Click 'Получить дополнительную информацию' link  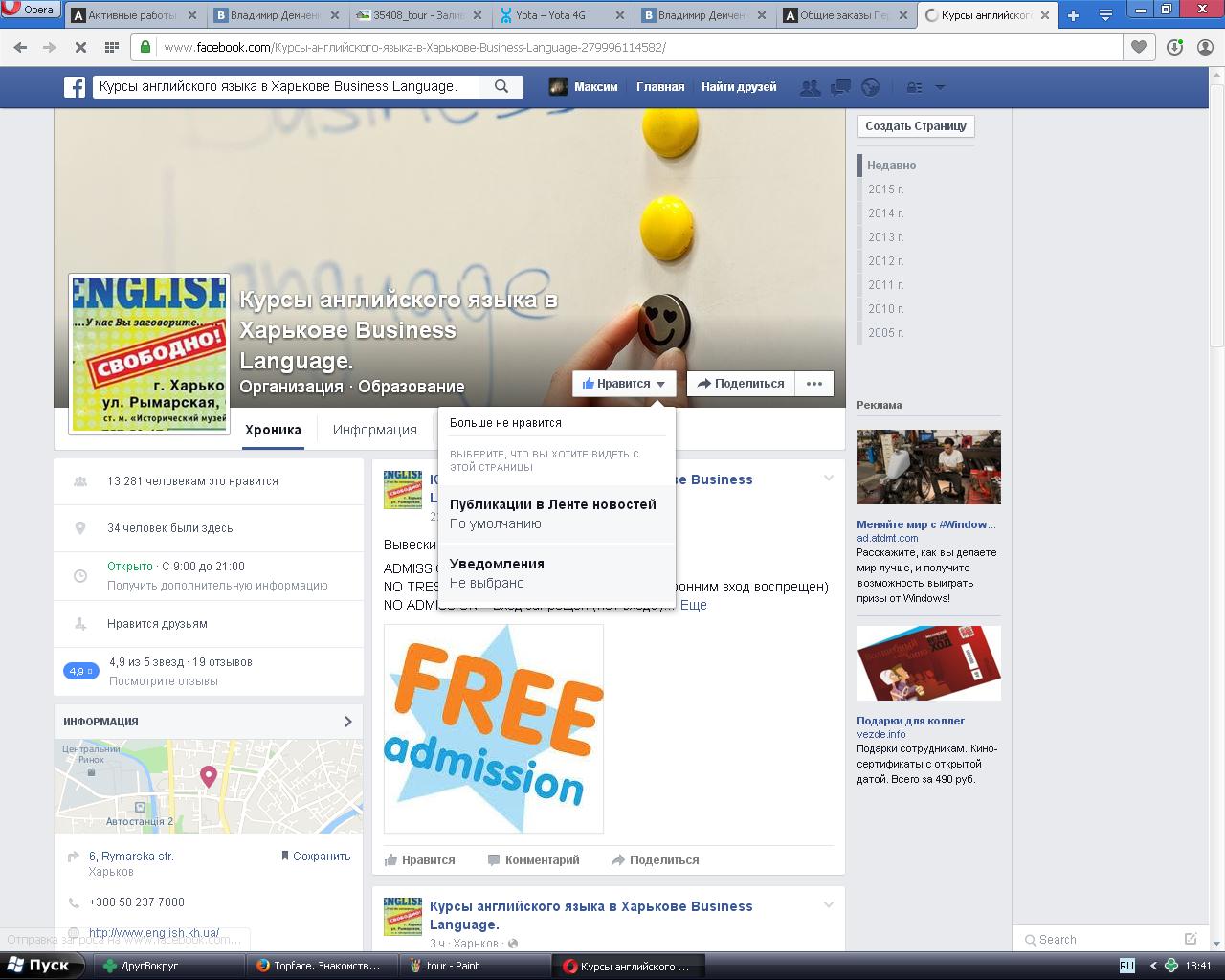[217, 586]
